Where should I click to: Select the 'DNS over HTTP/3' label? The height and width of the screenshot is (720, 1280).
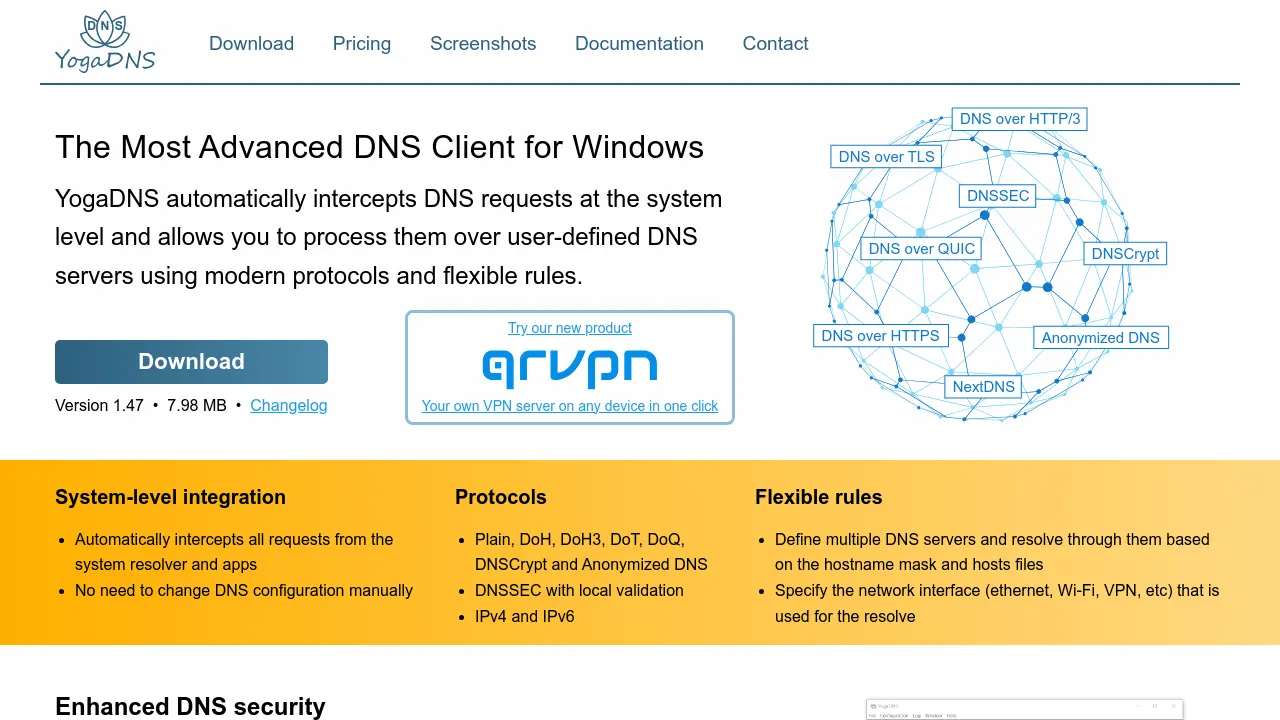[1020, 119]
